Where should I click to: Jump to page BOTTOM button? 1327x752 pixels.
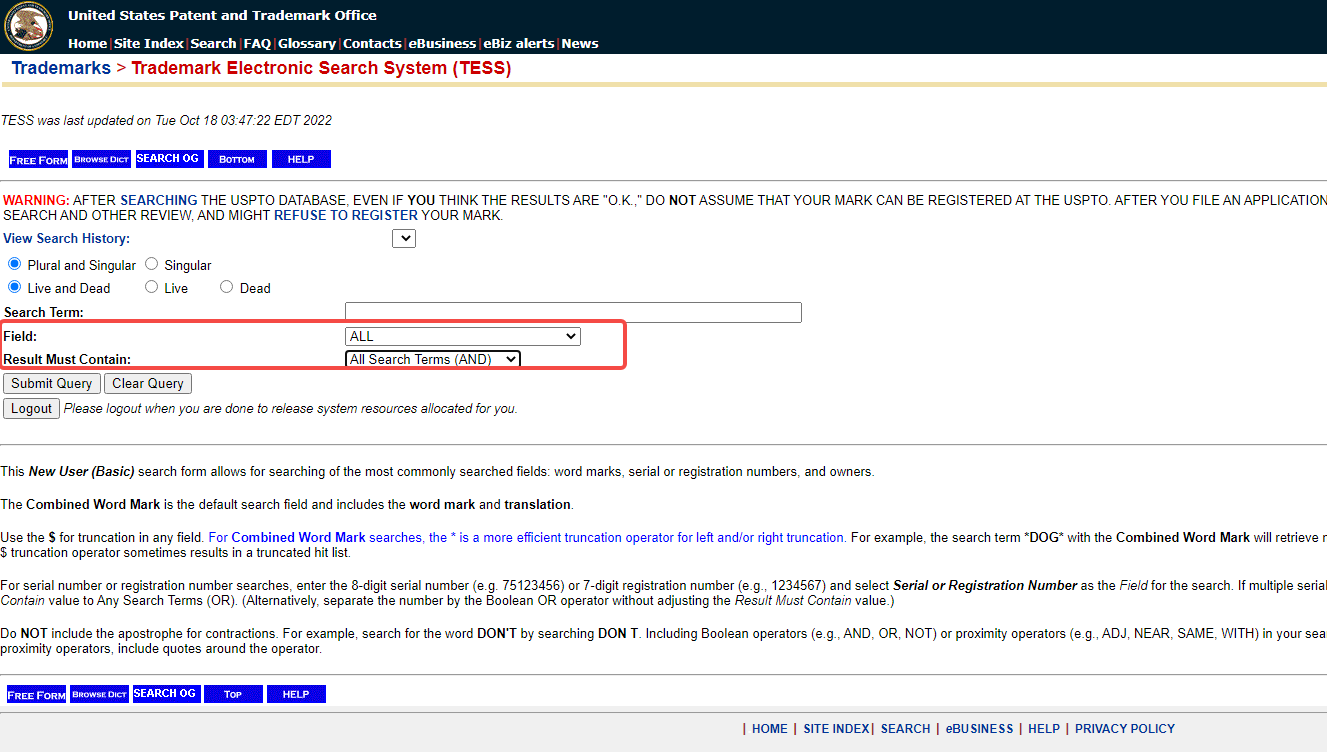(x=237, y=159)
